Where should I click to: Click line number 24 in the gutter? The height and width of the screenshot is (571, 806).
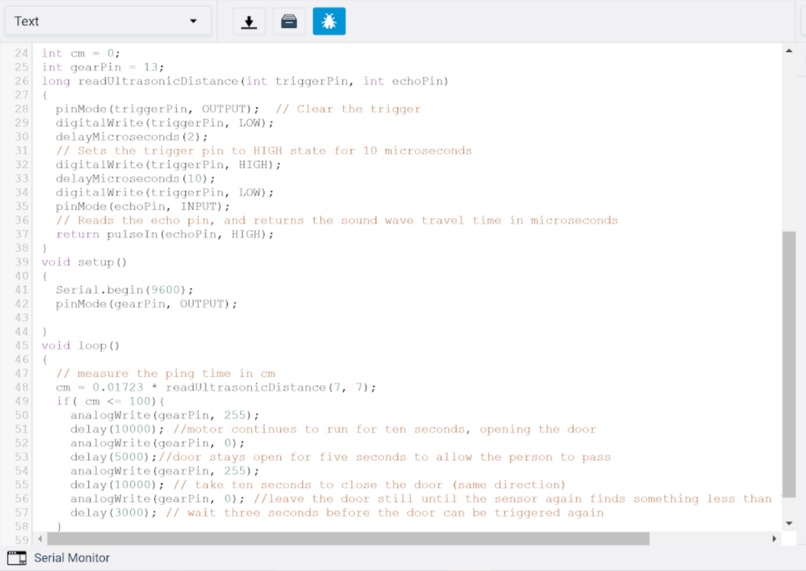pyautogui.click(x=21, y=53)
